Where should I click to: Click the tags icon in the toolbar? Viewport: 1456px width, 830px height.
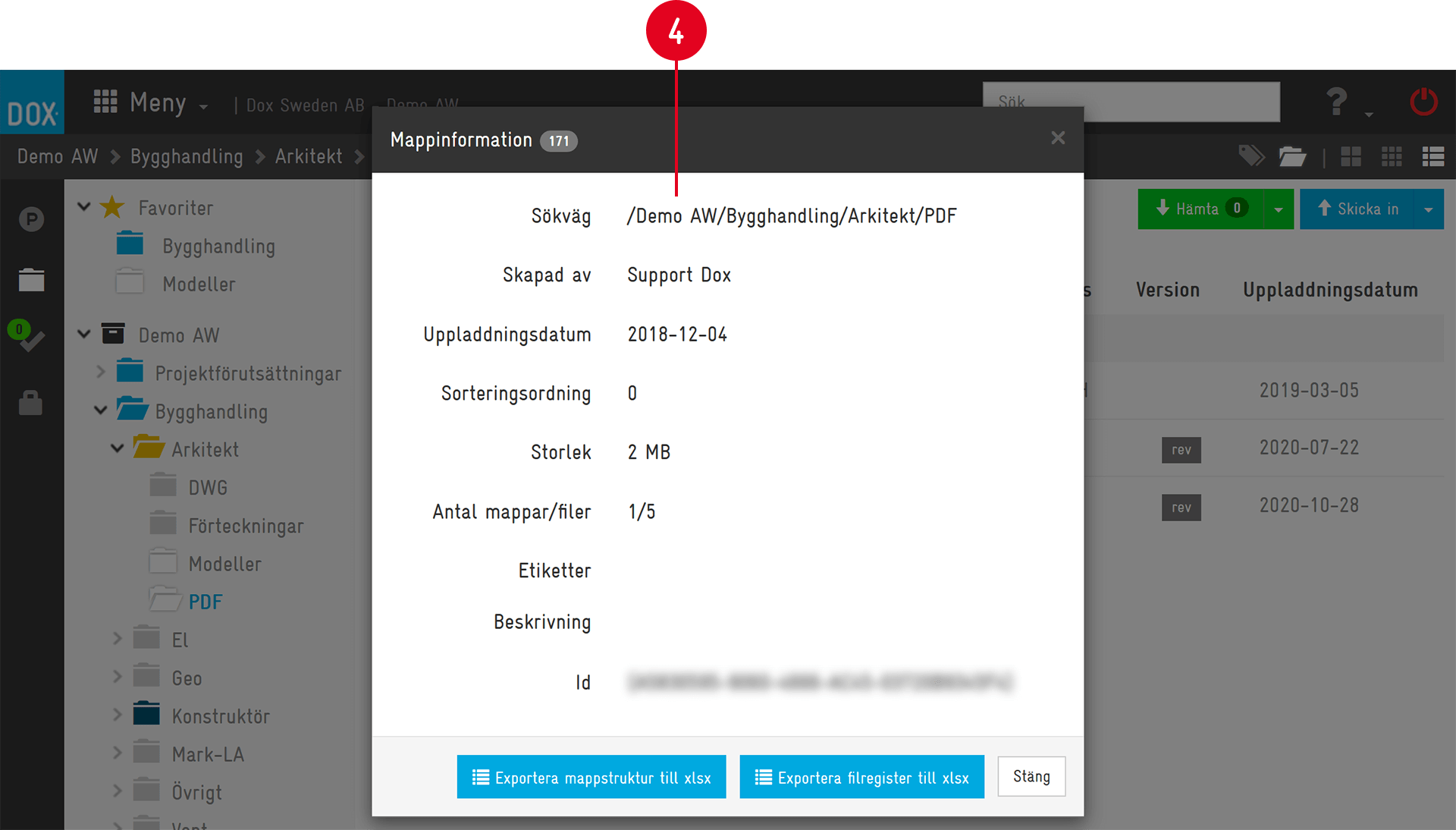[1251, 156]
